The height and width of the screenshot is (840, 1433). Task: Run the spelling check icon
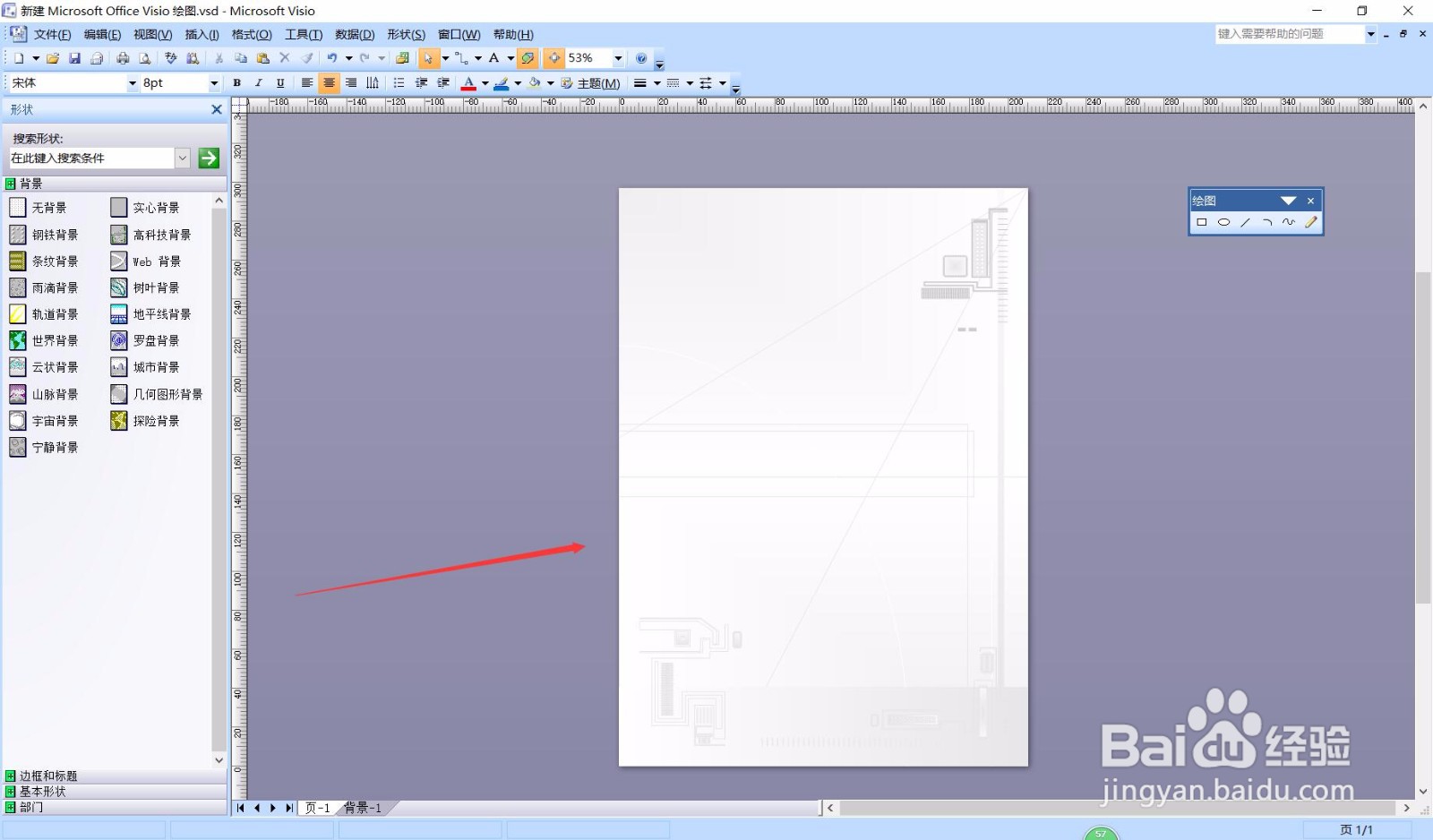pos(171,58)
